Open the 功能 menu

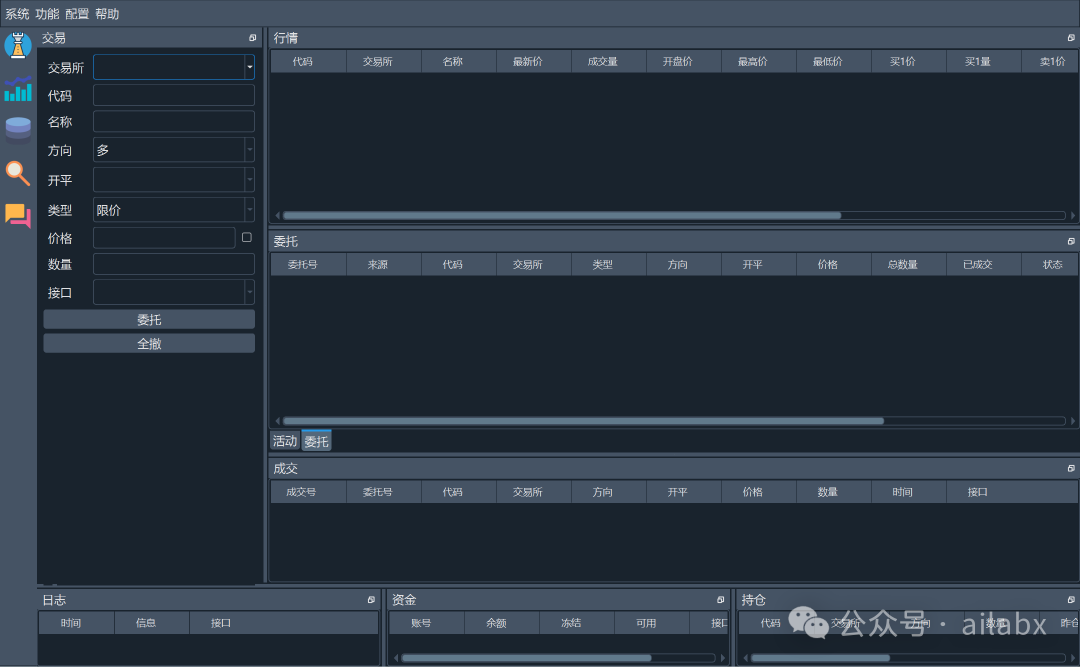pyautogui.click(x=48, y=14)
